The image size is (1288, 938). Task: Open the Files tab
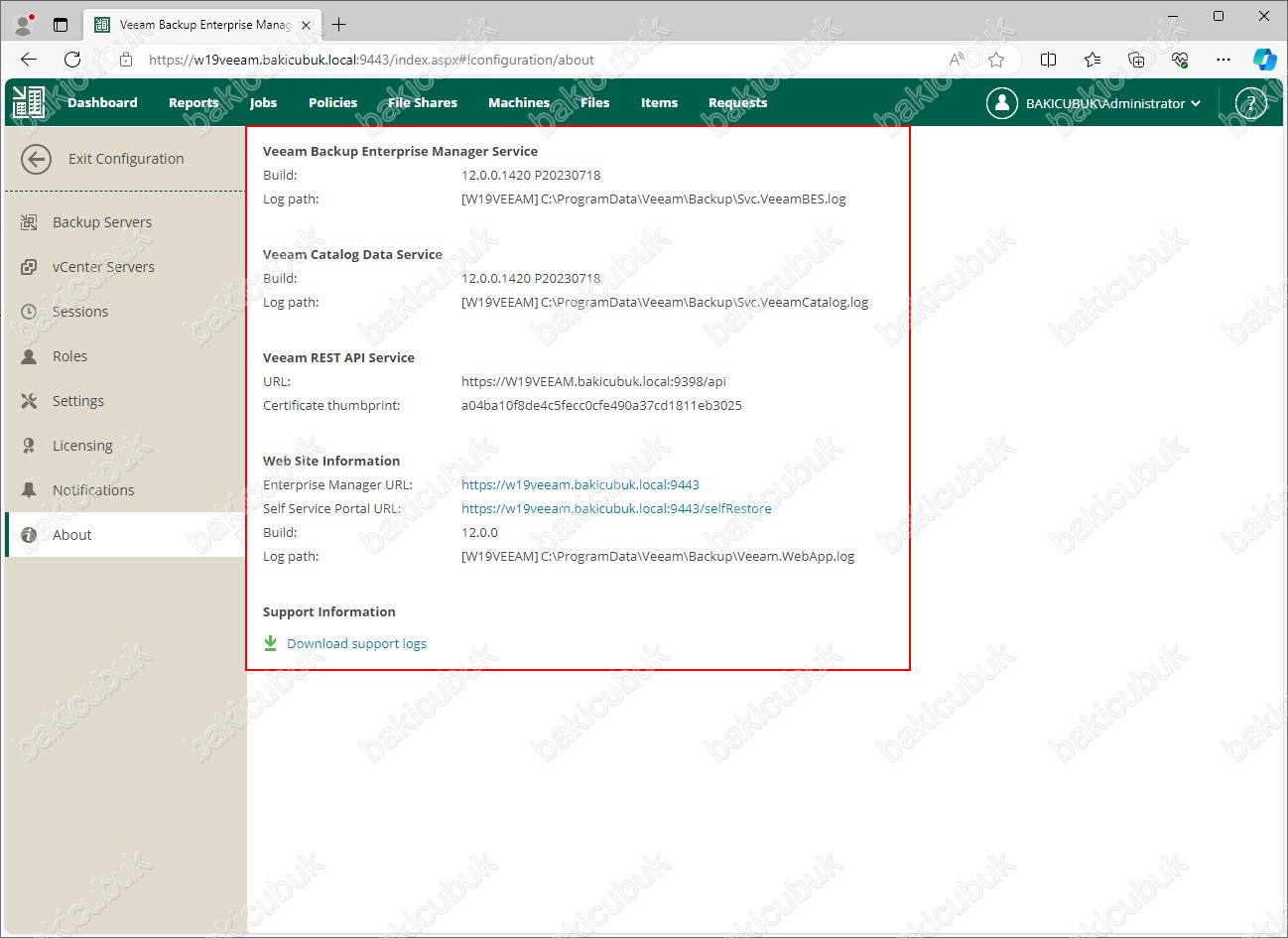click(x=595, y=102)
